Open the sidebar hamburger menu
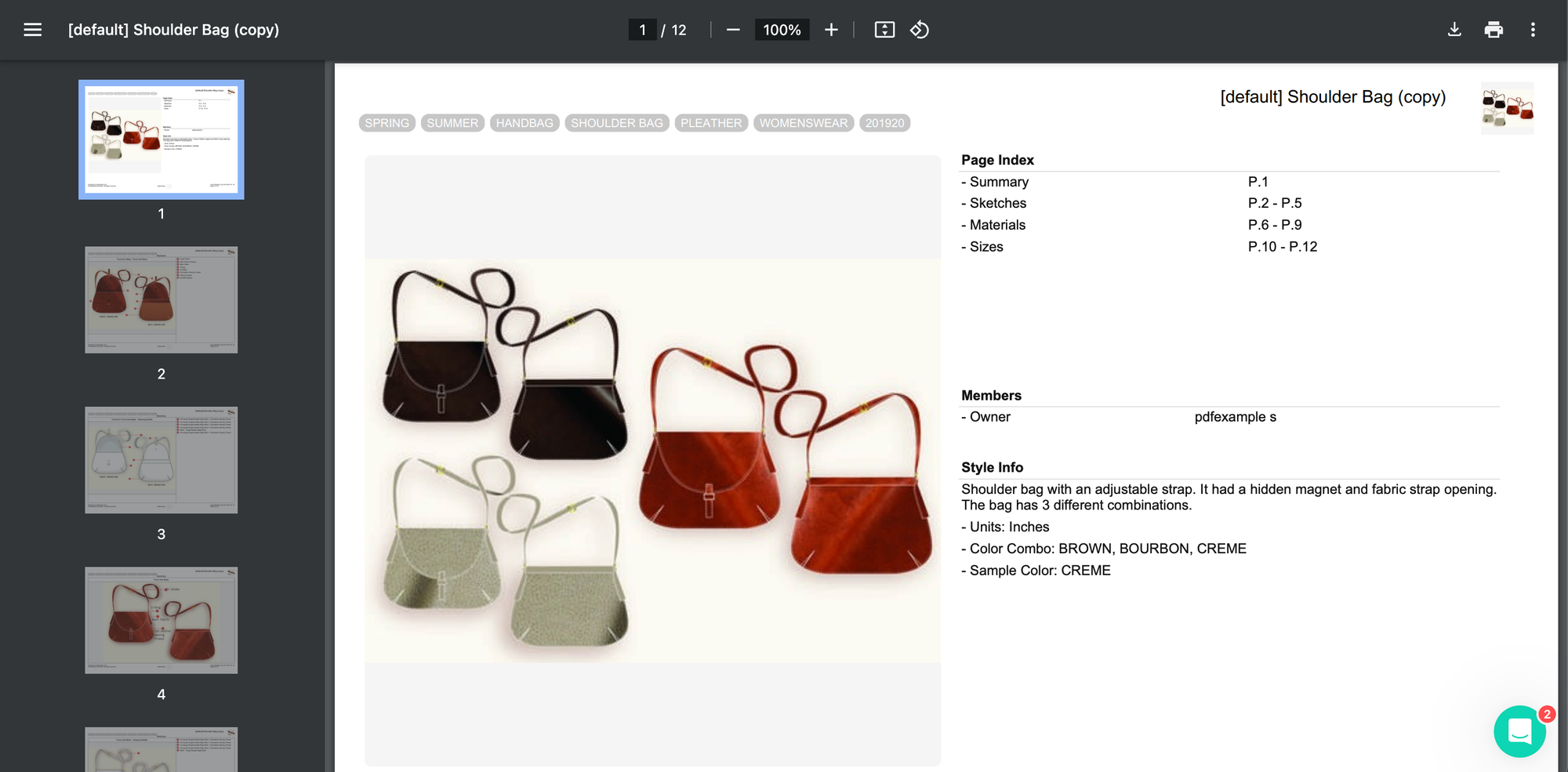The height and width of the screenshot is (772, 1568). click(32, 30)
